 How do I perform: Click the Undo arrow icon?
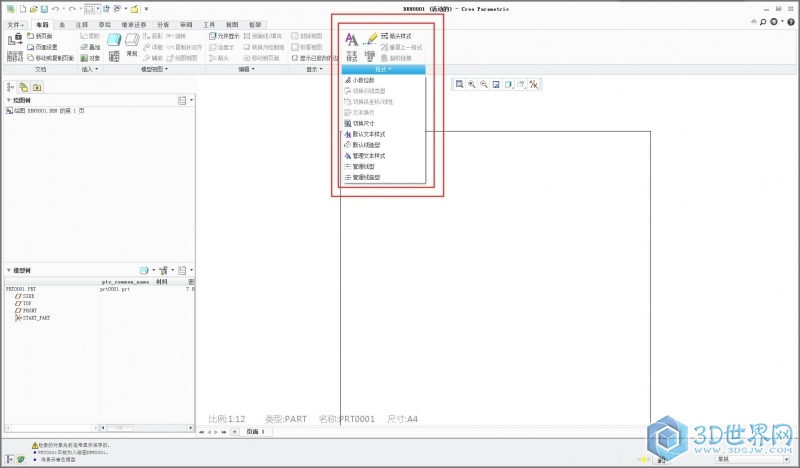coord(56,9)
